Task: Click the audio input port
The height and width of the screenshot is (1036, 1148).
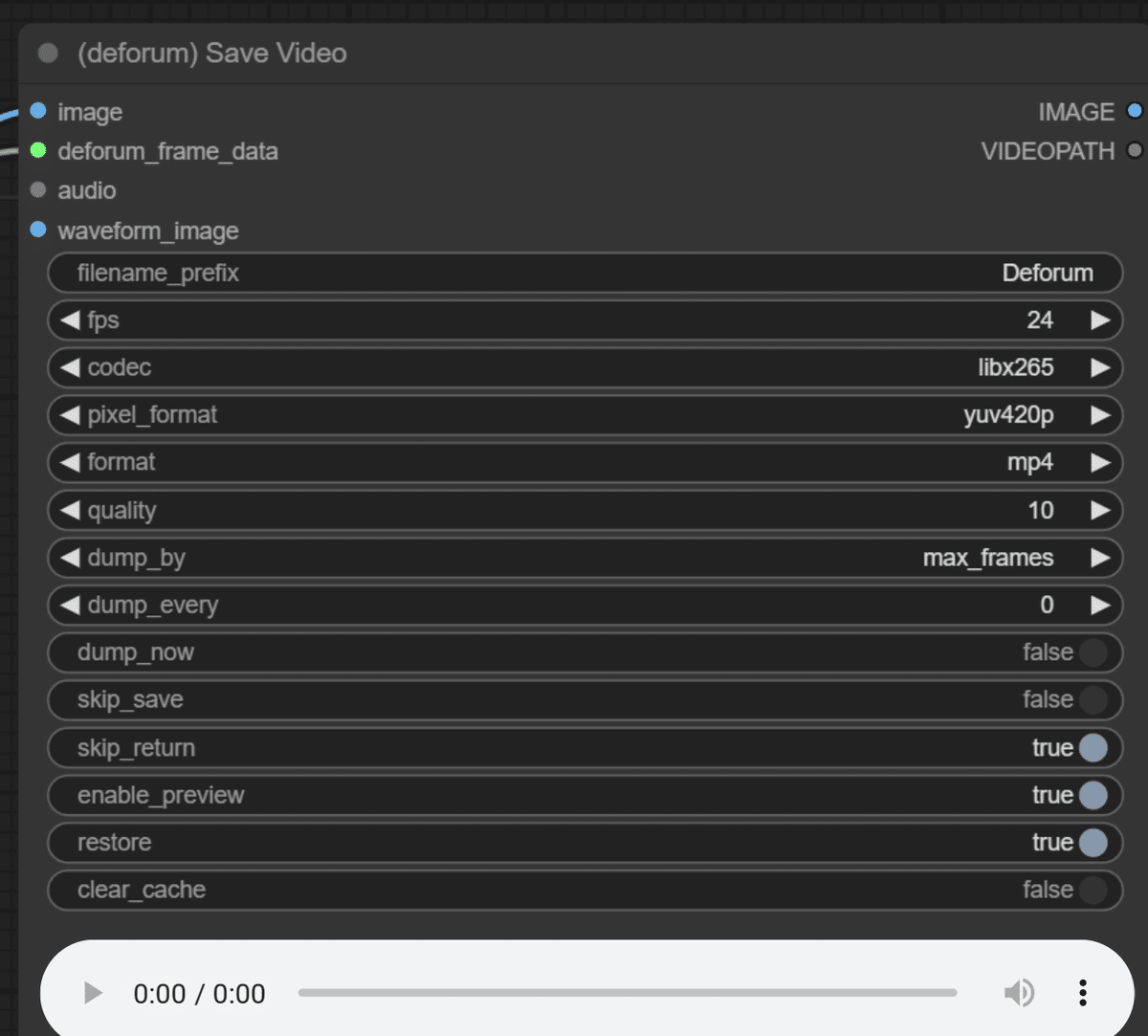Action: pyautogui.click(x=38, y=189)
